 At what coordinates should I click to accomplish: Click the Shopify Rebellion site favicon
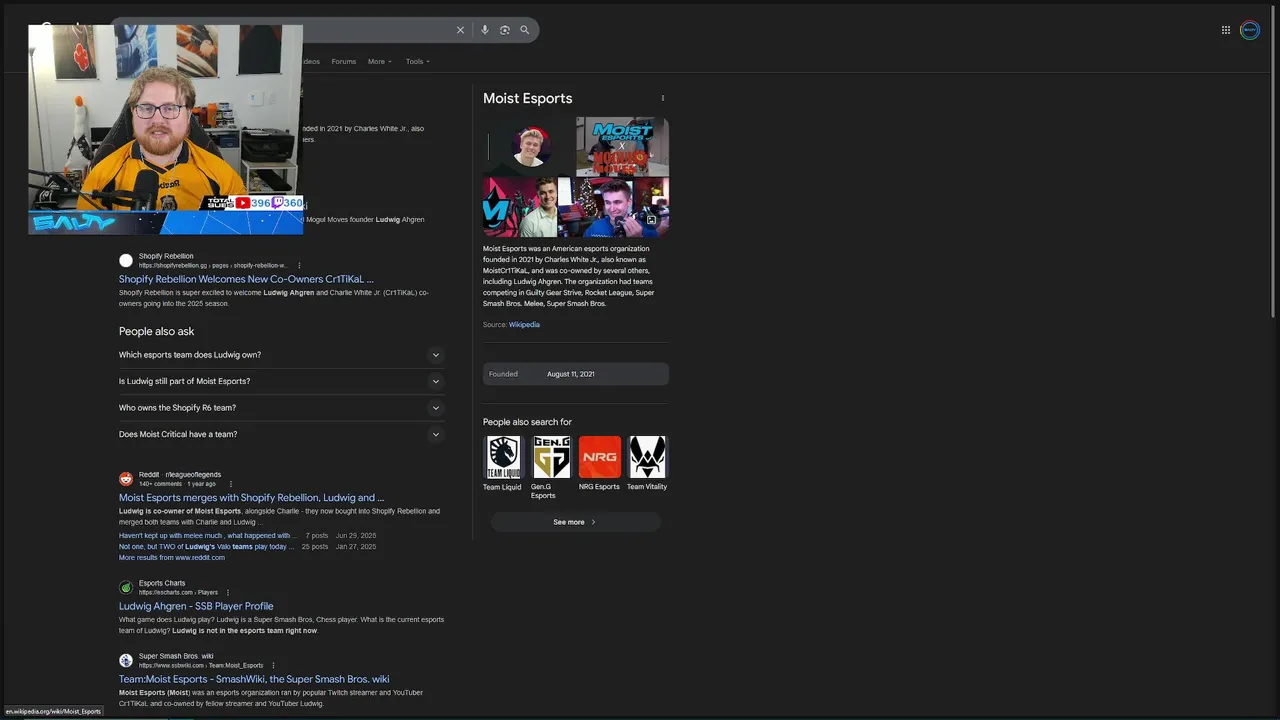[126, 261]
